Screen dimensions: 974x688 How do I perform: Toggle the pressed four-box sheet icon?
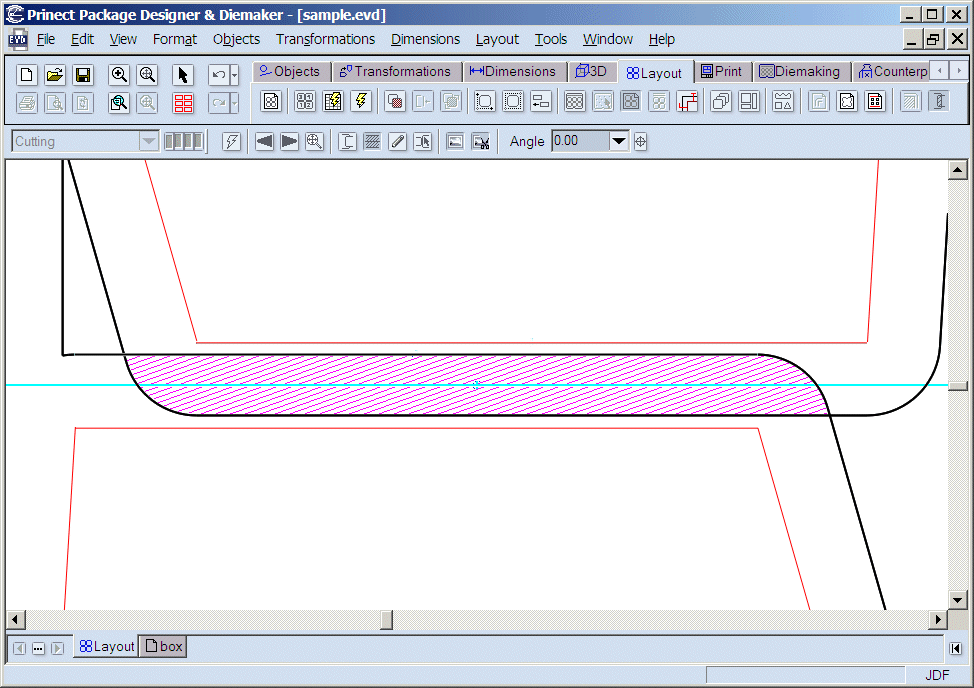(x=630, y=101)
